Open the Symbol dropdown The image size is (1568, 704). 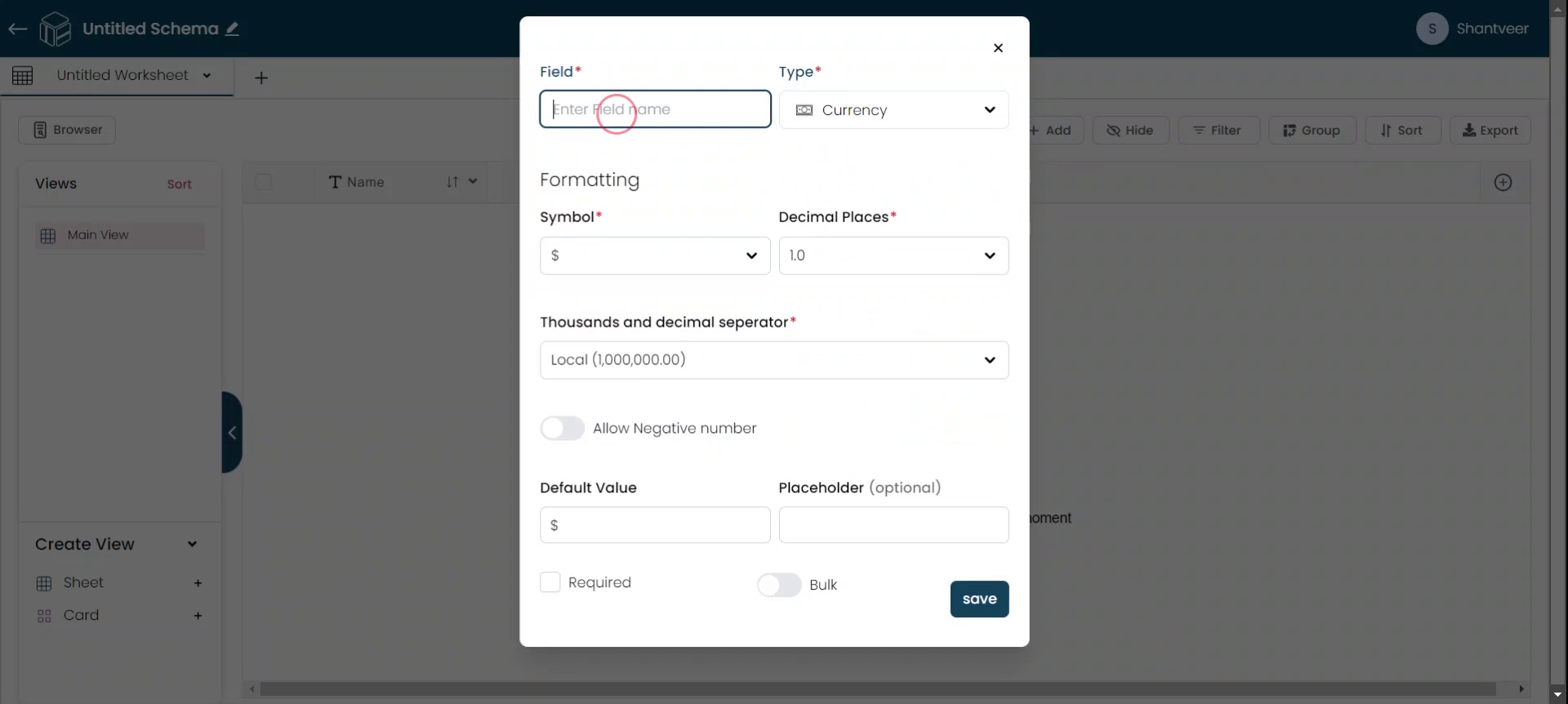(x=654, y=256)
